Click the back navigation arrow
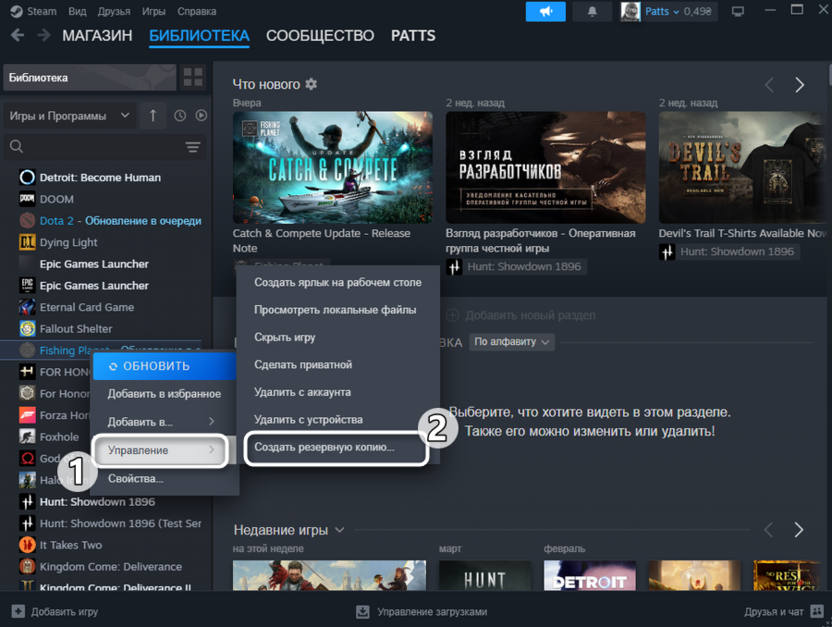The height and width of the screenshot is (627, 832). 18,36
